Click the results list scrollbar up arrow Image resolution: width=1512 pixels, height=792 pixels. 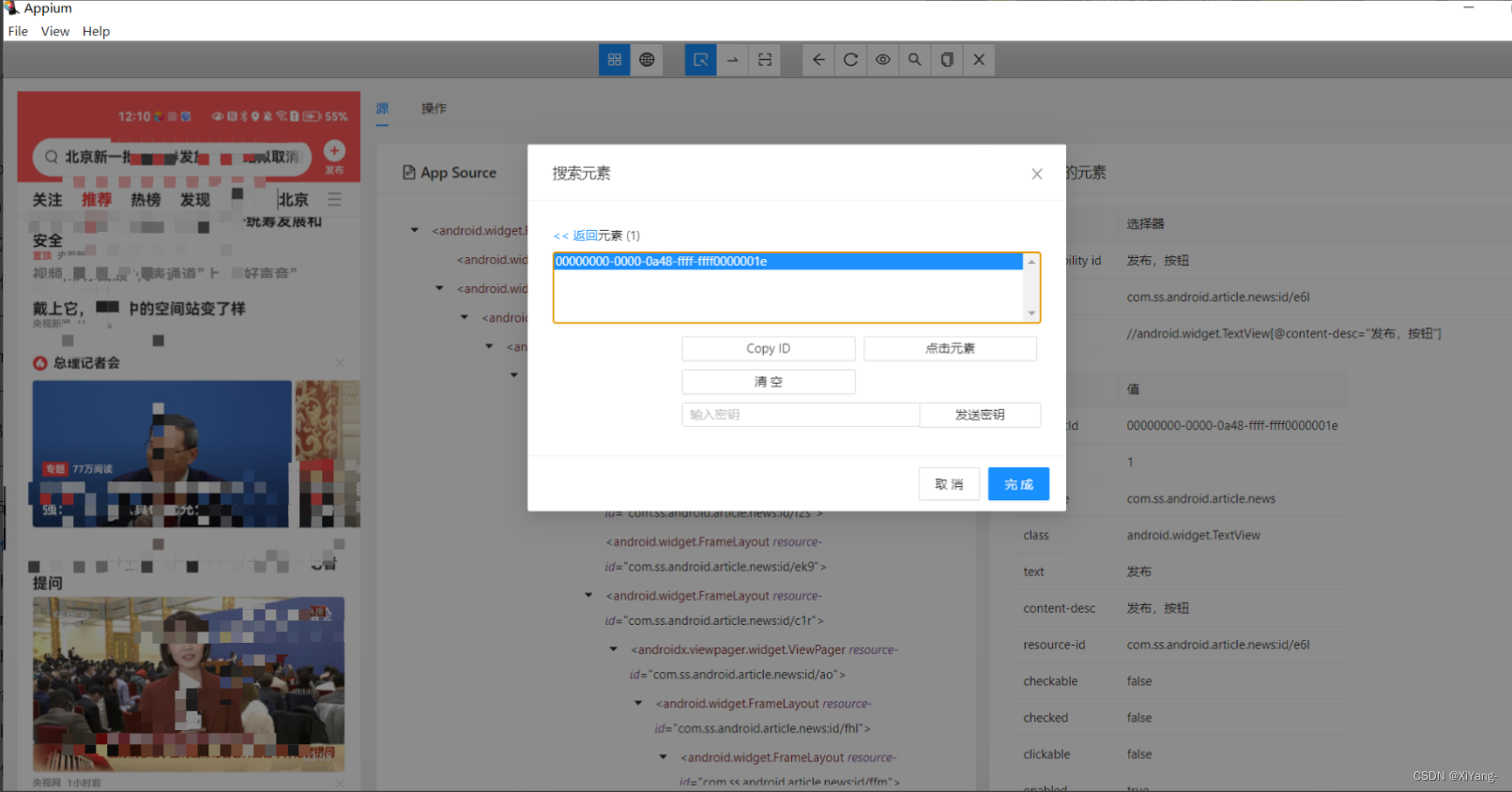[x=1031, y=262]
